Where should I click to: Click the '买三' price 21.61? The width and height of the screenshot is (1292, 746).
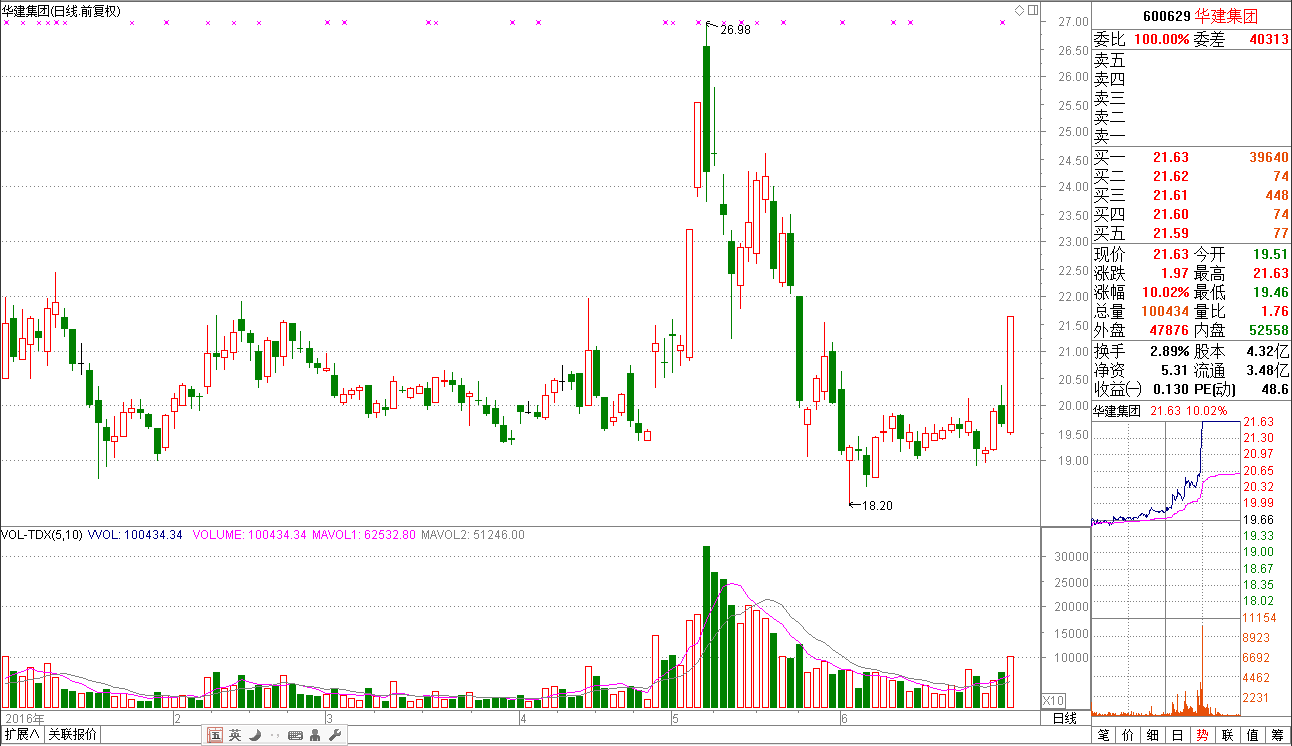point(1170,195)
